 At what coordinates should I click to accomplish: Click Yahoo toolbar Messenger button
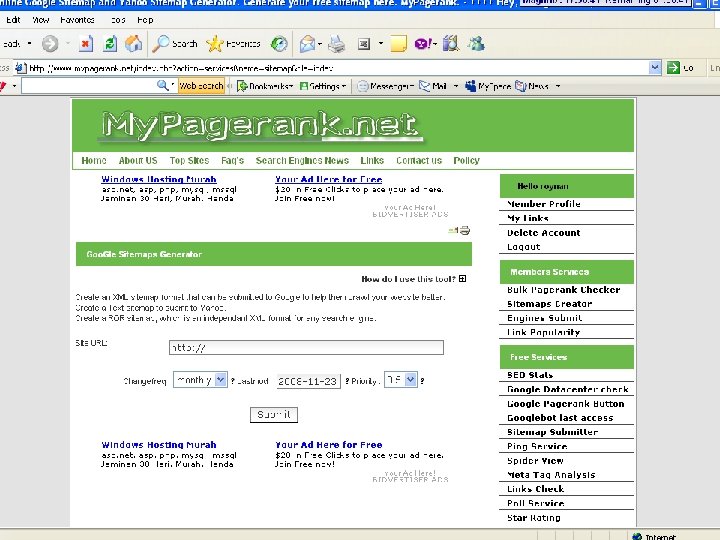click(385, 86)
